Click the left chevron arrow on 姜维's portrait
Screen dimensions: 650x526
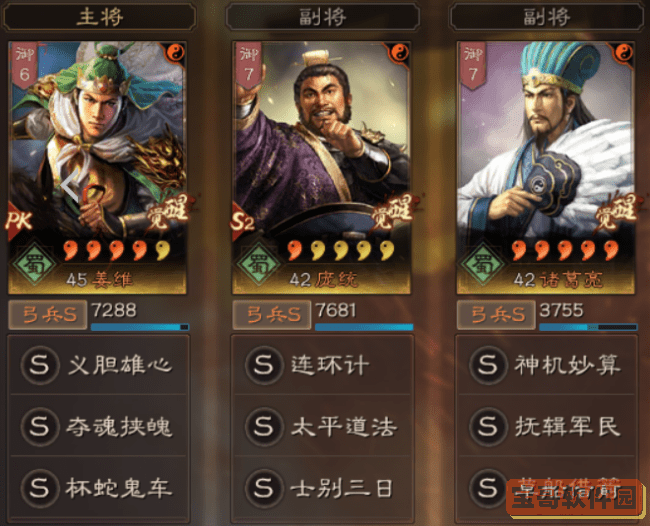point(70,185)
